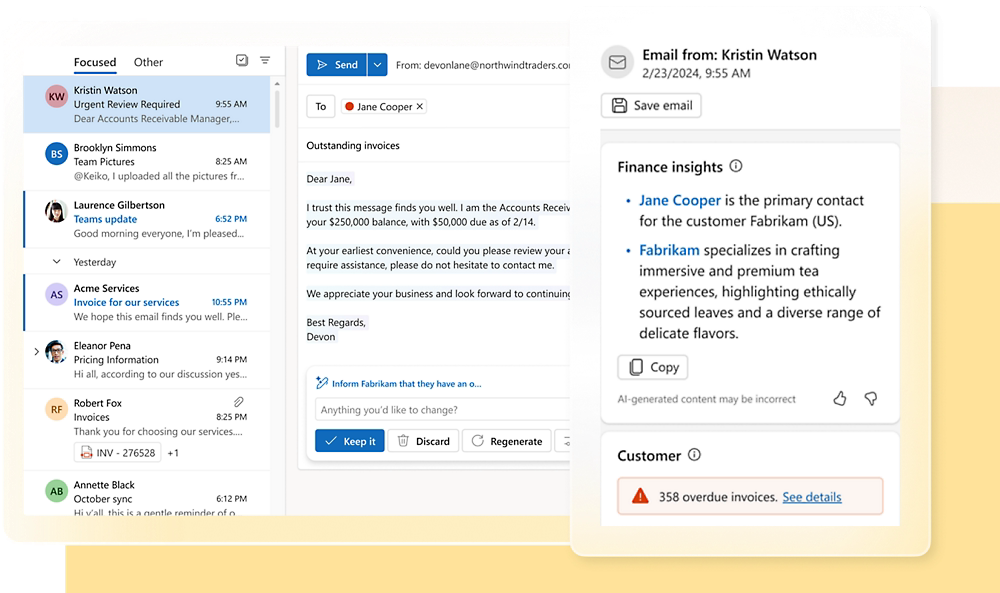Open the inbox filter icon
This screenshot has width=1000, height=593.
pyautogui.click(x=265, y=61)
